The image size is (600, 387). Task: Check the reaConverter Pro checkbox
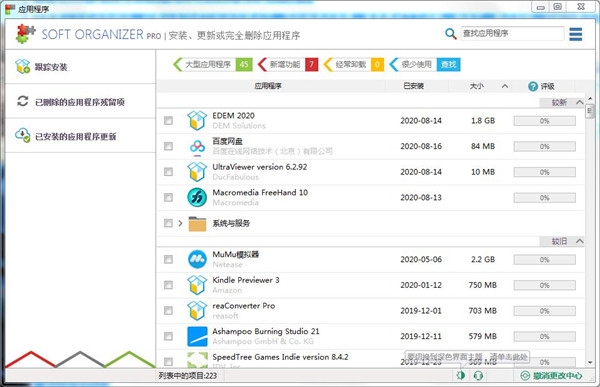pyautogui.click(x=168, y=311)
